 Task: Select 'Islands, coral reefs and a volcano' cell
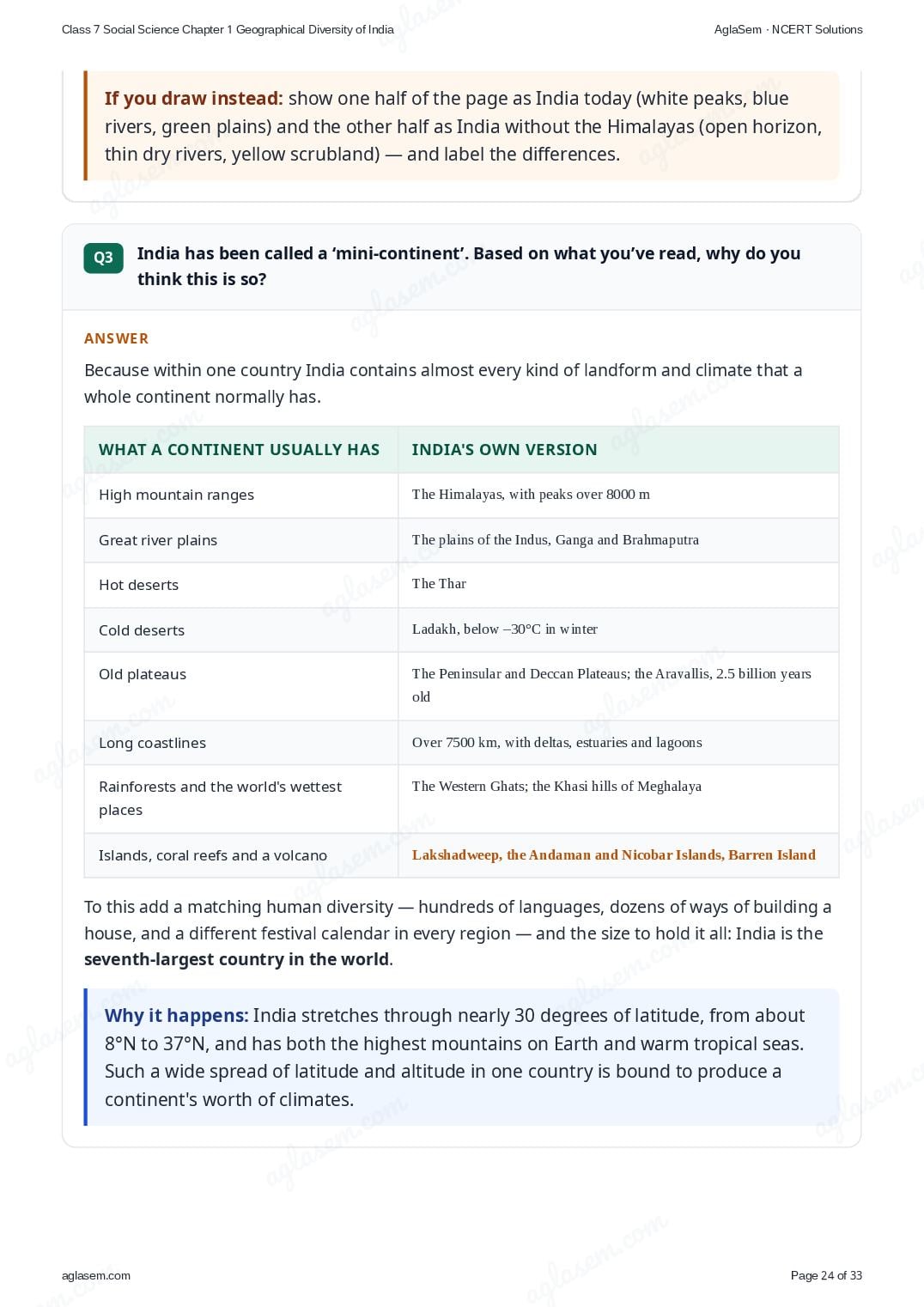click(241, 855)
